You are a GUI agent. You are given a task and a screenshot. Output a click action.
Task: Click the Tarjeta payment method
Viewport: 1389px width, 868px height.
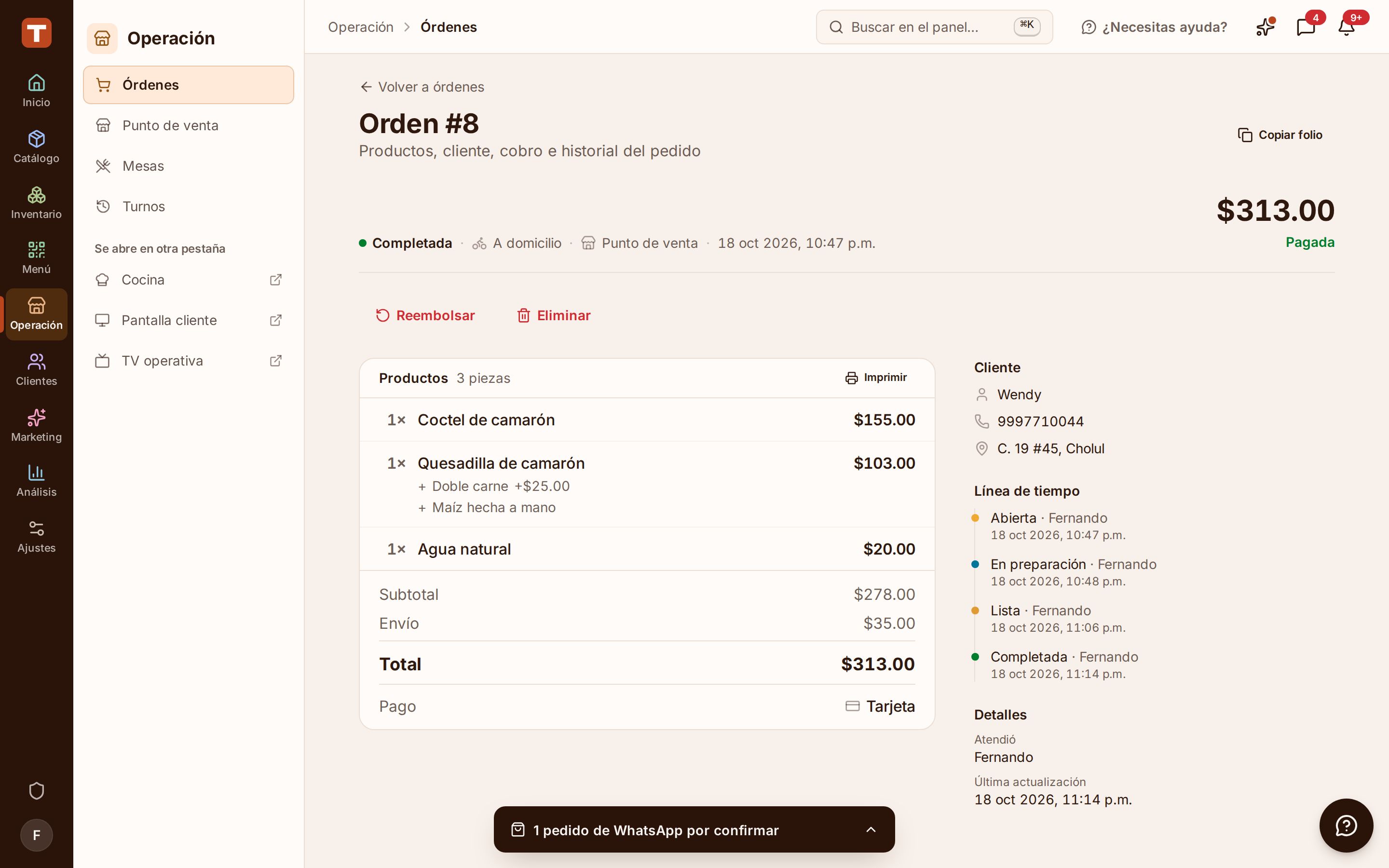[881, 706]
